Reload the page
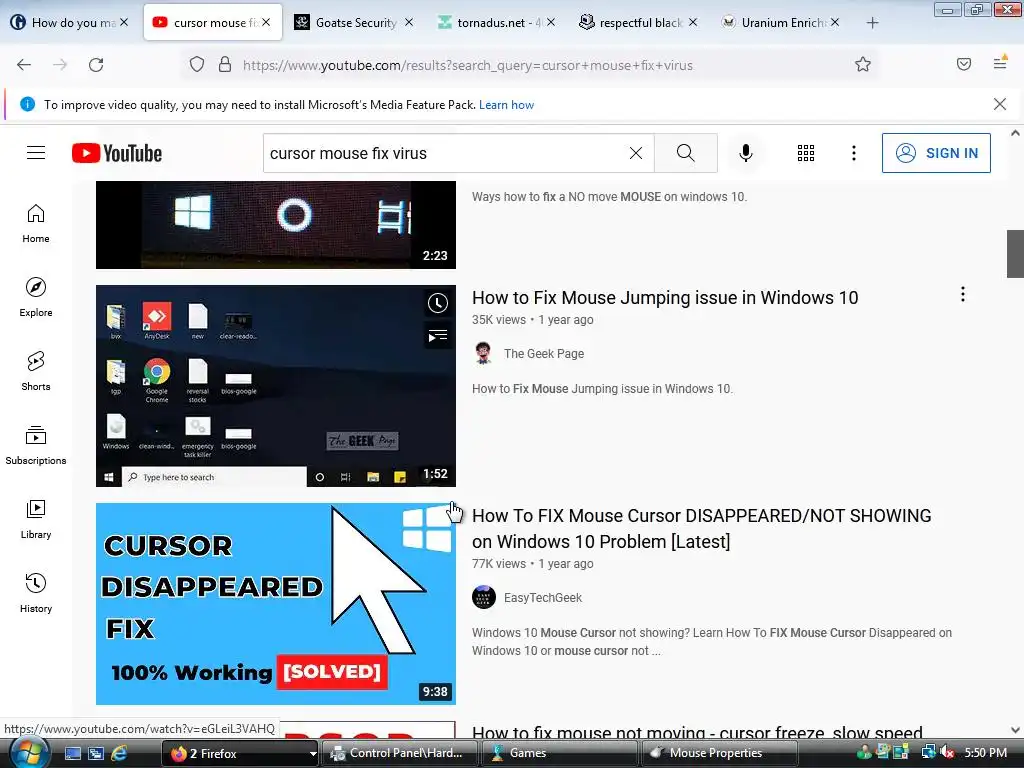Viewport: 1024px width, 768px height. pos(96,65)
